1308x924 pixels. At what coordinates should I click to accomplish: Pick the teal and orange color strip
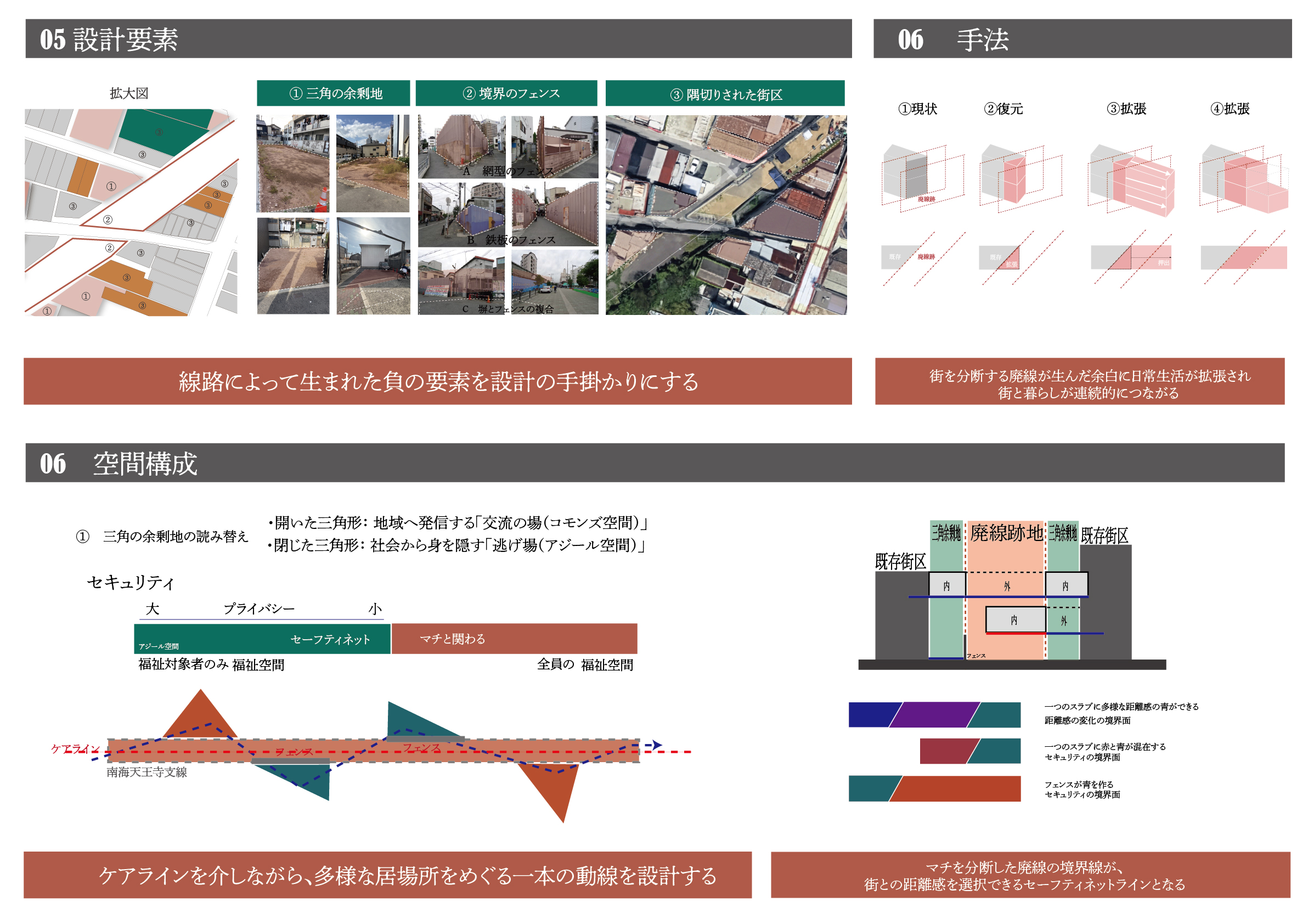(934, 788)
